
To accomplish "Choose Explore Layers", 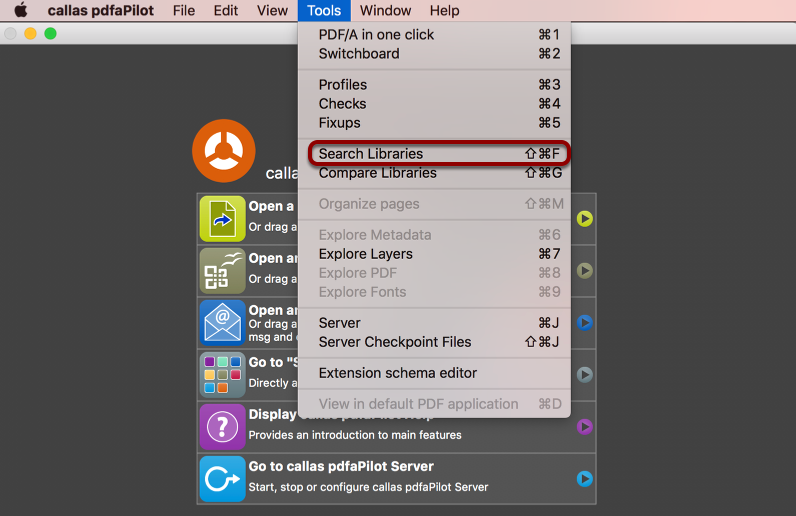I will coord(435,254).
